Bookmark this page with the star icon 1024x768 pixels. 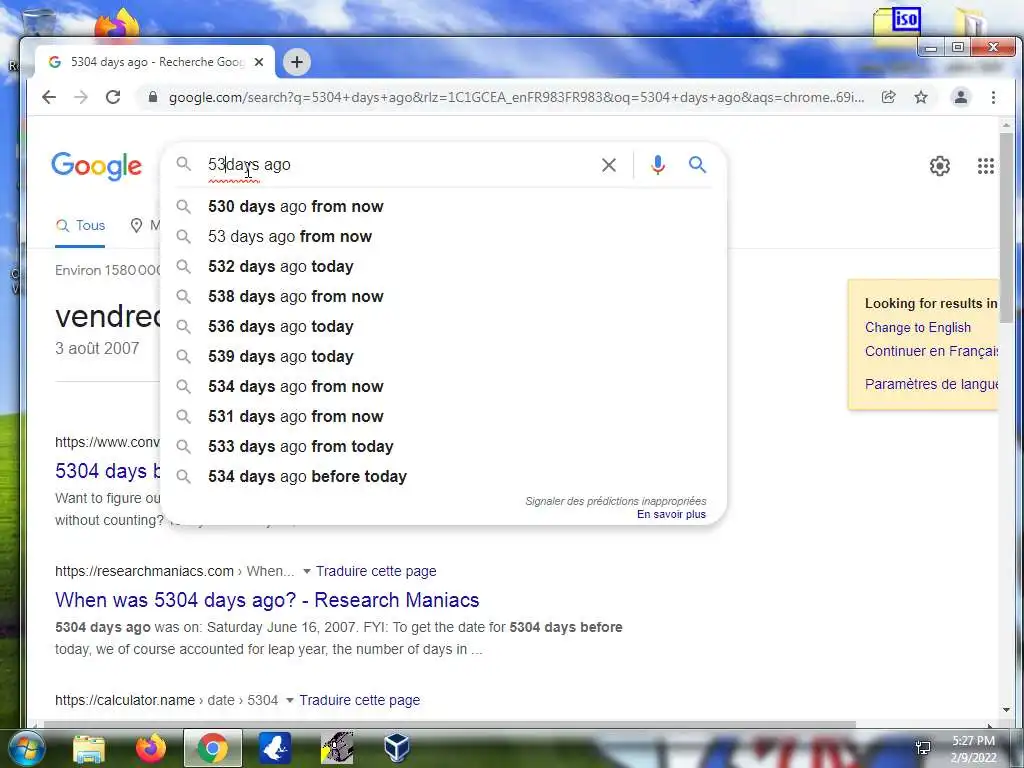coord(921,97)
